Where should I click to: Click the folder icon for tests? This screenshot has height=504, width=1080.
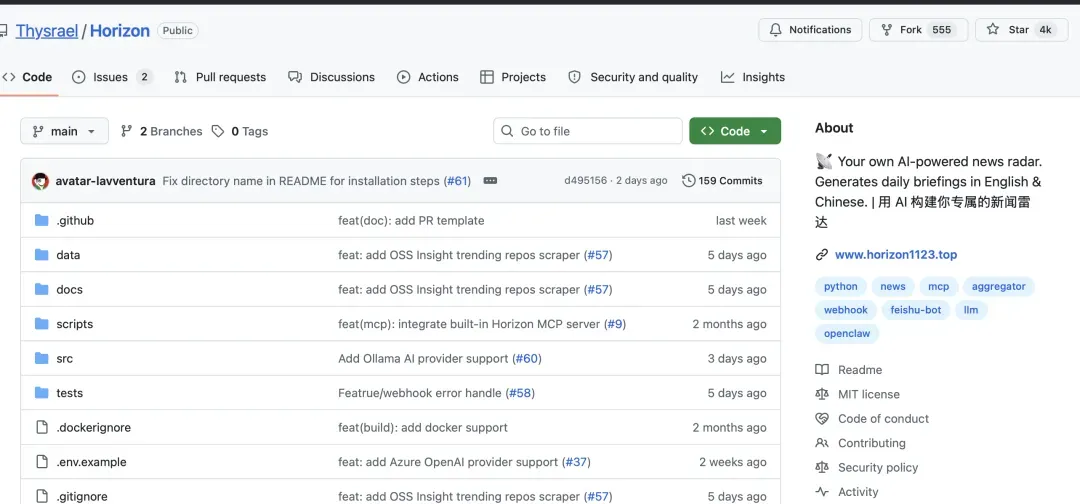tap(42, 393)
